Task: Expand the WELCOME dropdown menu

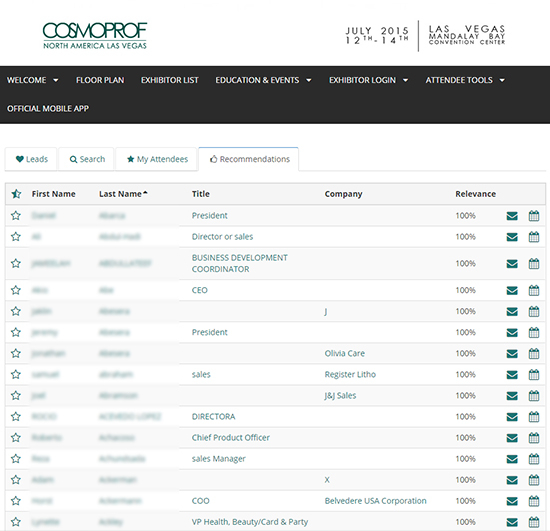Action: 32,80
